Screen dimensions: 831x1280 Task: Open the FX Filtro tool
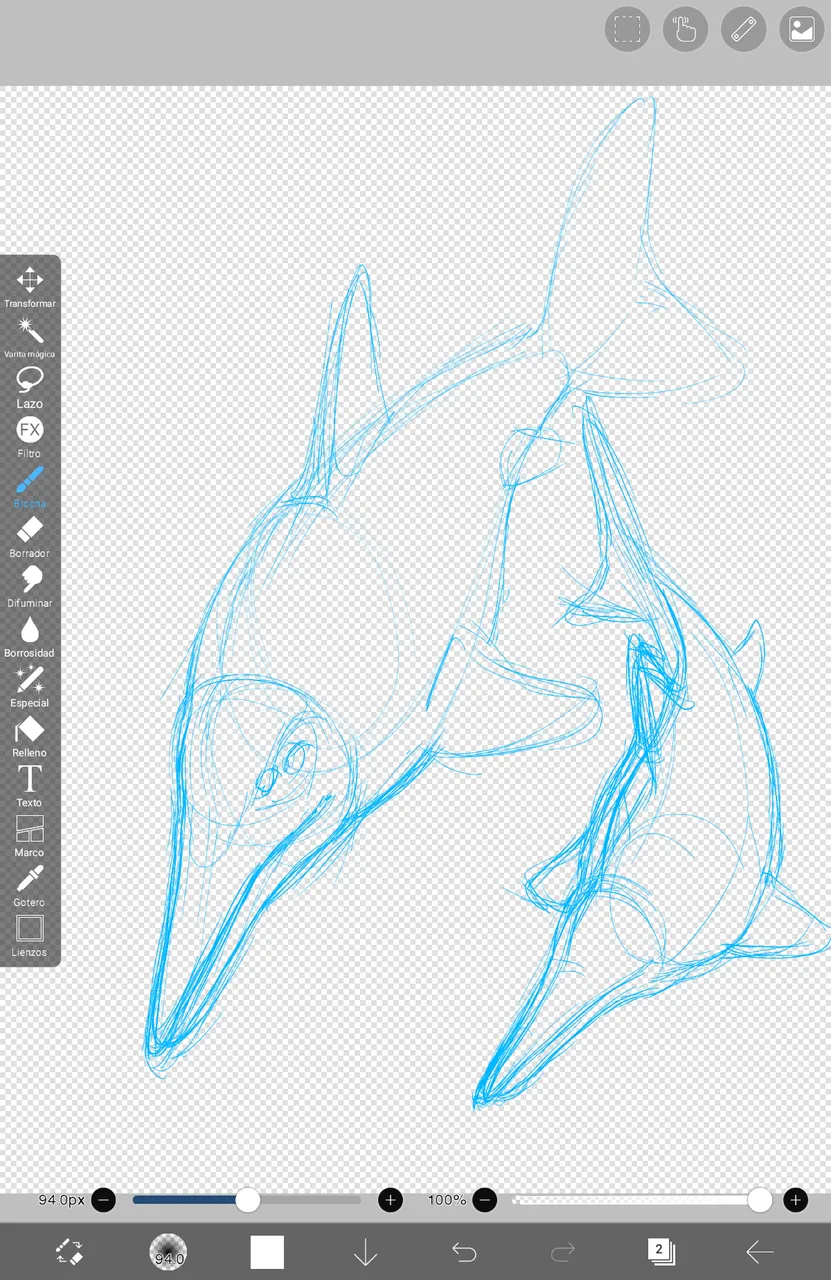(x=30, y=437)
